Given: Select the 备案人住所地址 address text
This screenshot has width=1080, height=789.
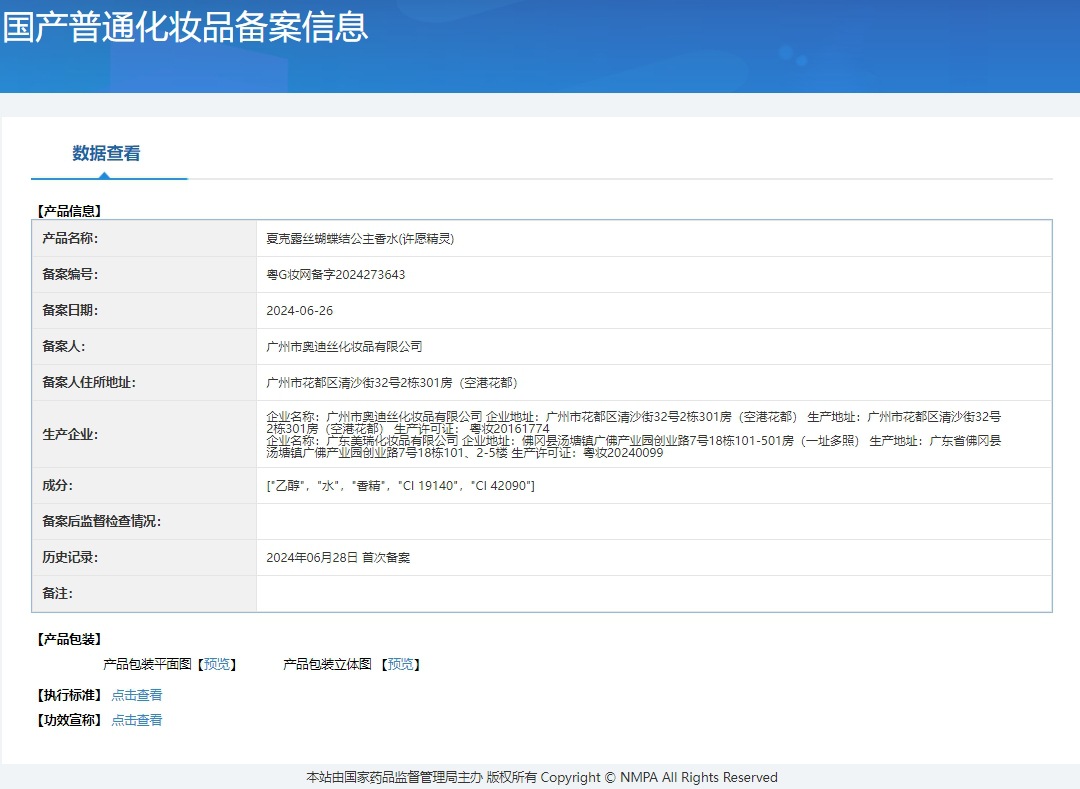Looking at the screenshot, I should click(390, 382).
